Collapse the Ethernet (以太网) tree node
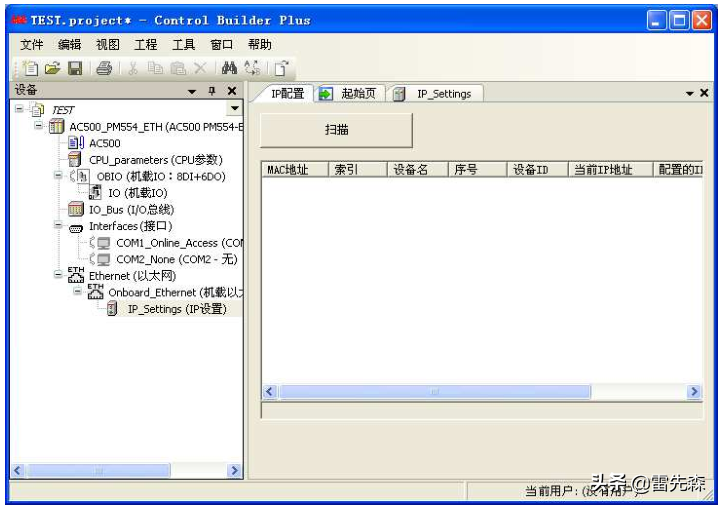 click(62, 276)
